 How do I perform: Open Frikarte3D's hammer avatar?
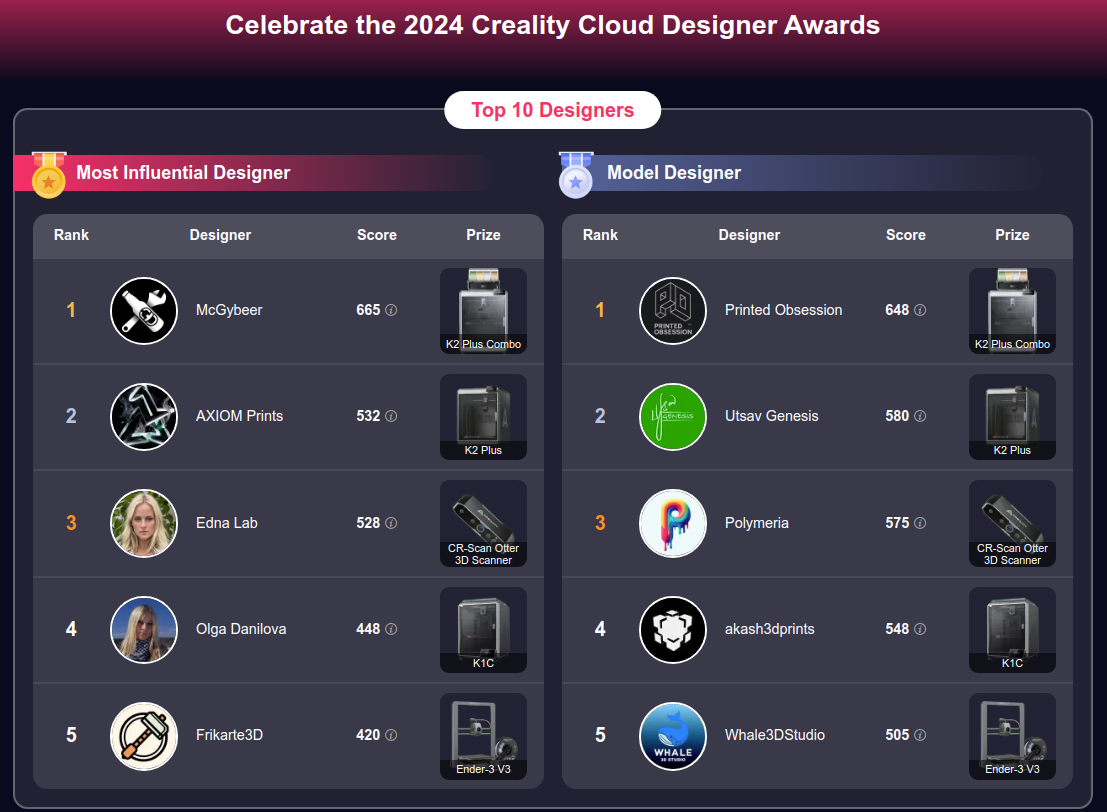[x=144, y=736]
